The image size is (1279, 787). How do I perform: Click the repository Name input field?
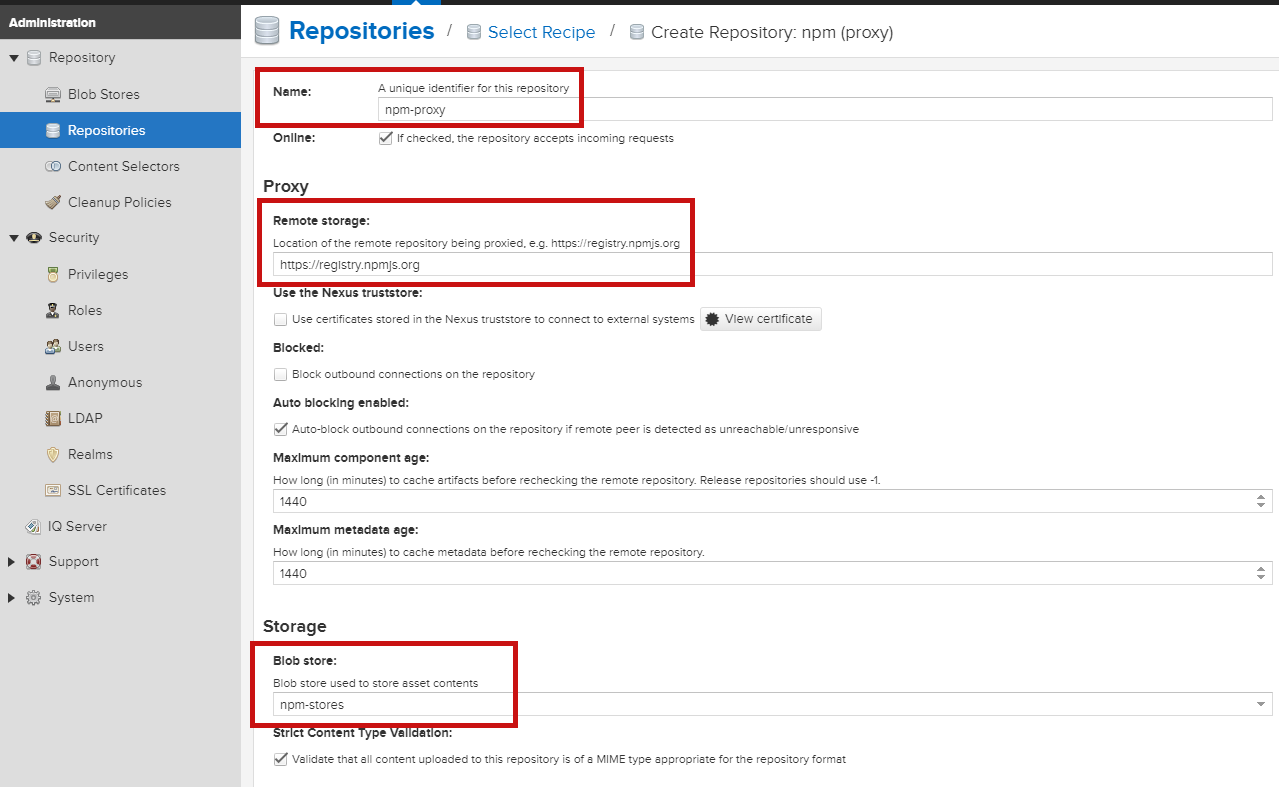tap(825, 109)
